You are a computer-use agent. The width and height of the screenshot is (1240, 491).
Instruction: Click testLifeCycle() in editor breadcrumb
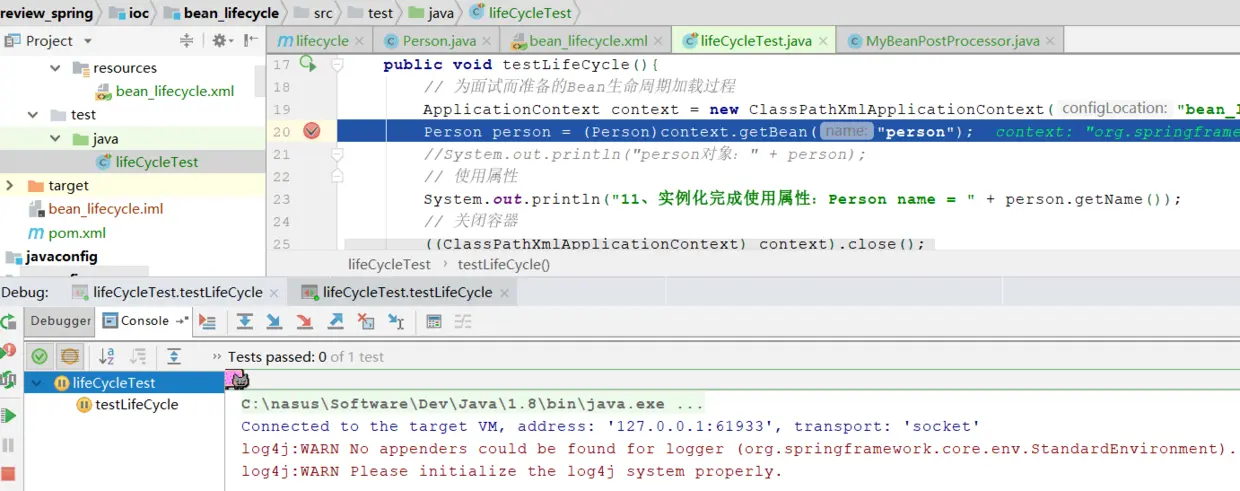click(504, 265)
